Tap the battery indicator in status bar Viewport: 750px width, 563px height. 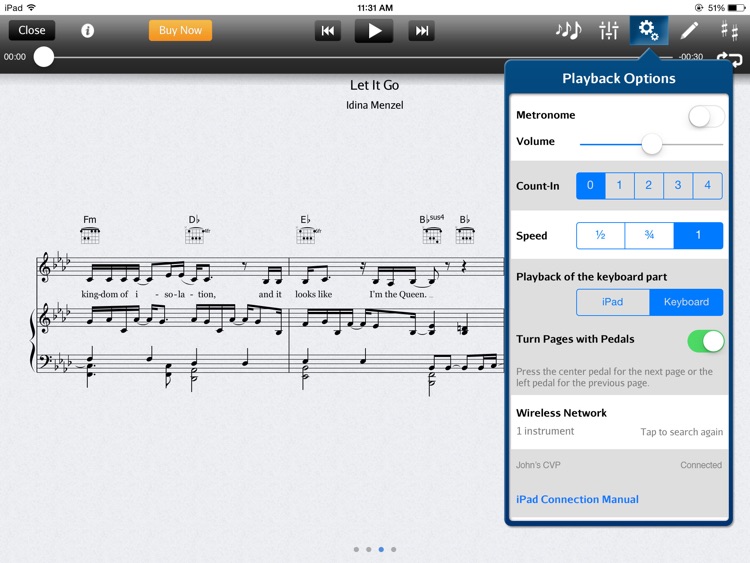point(737,8)
